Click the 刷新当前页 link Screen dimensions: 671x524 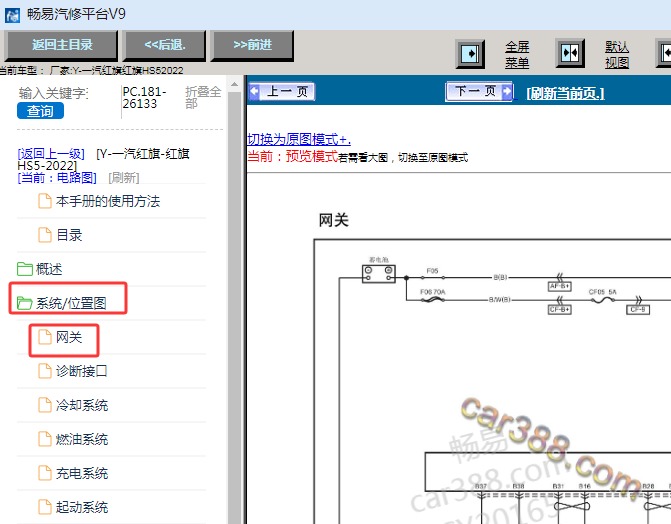pos(566,93)
